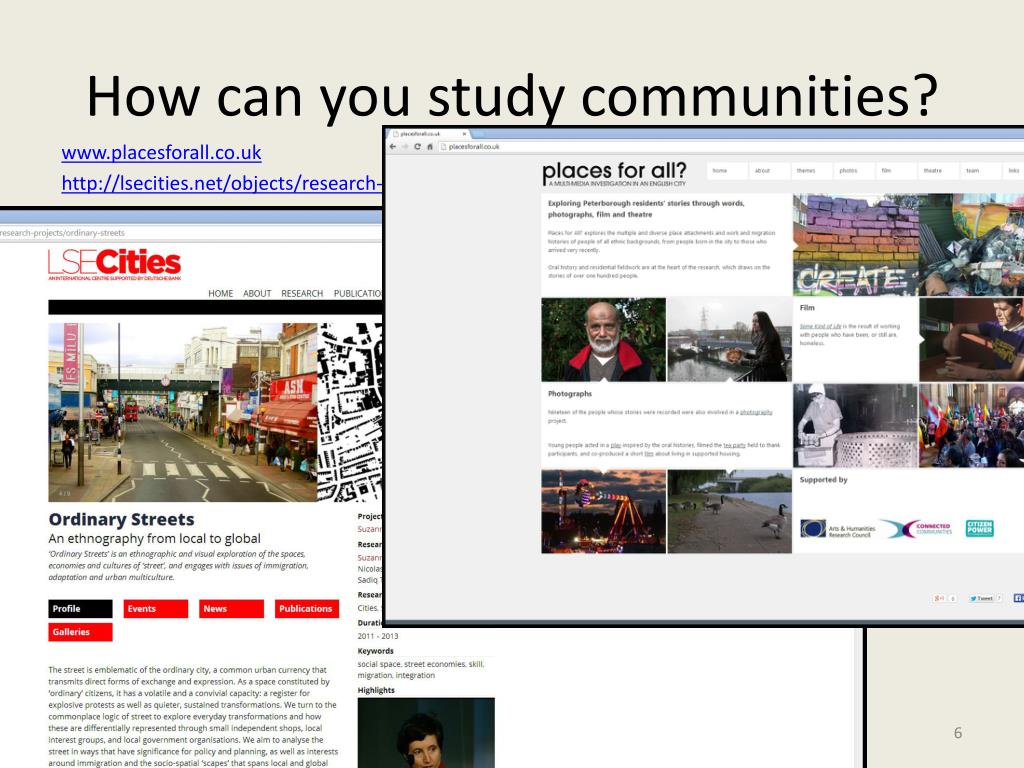Reload the placesforall.co.uk page
Image resolution: width=1024 pixels, height=768 pixels.
[x=417, y=146]
